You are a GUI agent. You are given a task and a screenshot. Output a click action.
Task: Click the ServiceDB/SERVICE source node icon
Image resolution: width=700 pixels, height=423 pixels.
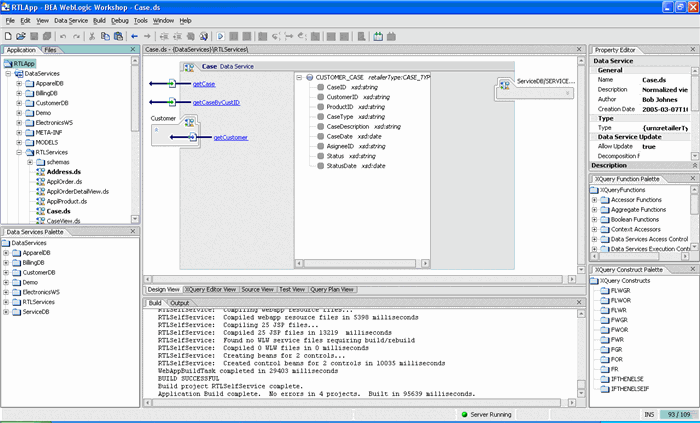tap(505, 84)
